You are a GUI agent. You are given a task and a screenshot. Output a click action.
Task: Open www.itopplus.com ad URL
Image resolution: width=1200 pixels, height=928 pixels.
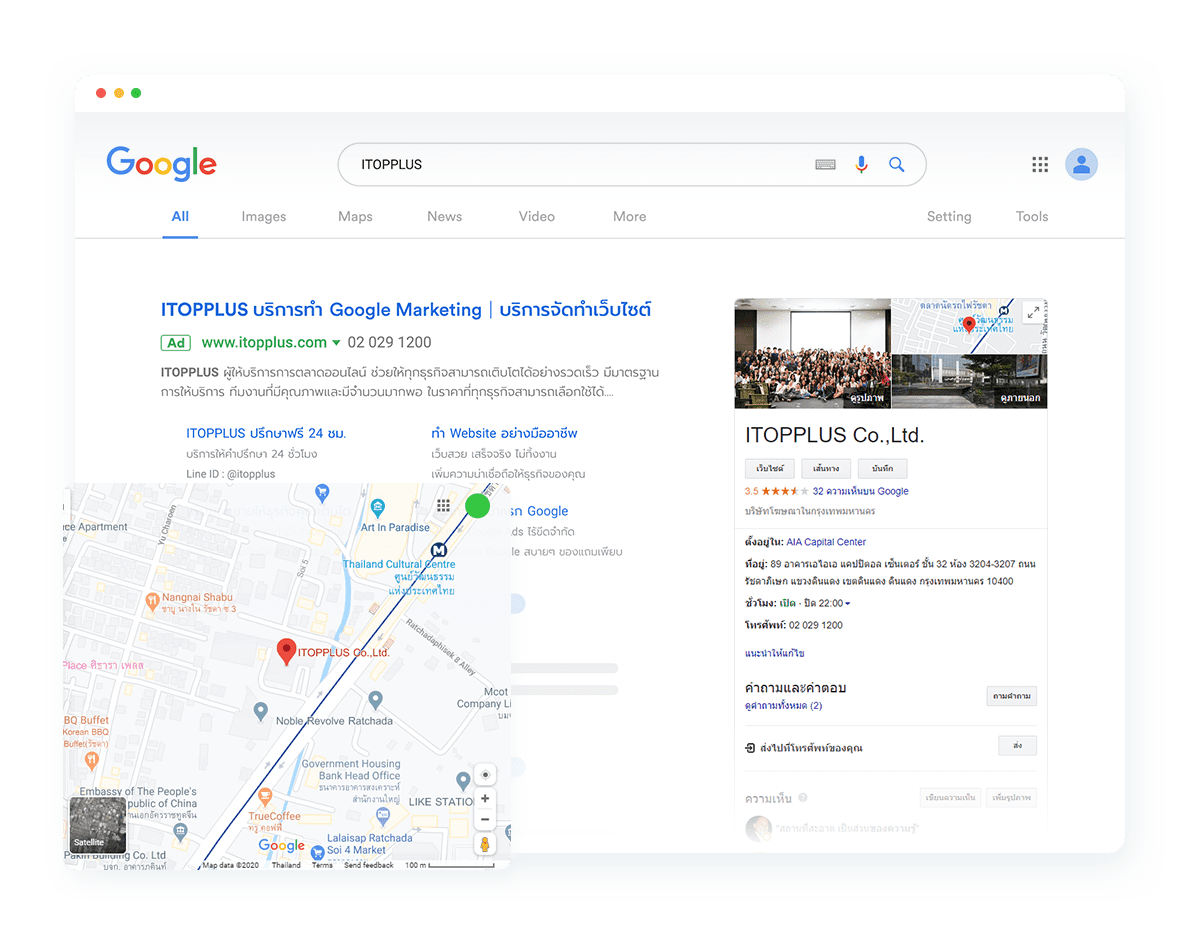tap(264, 342)
